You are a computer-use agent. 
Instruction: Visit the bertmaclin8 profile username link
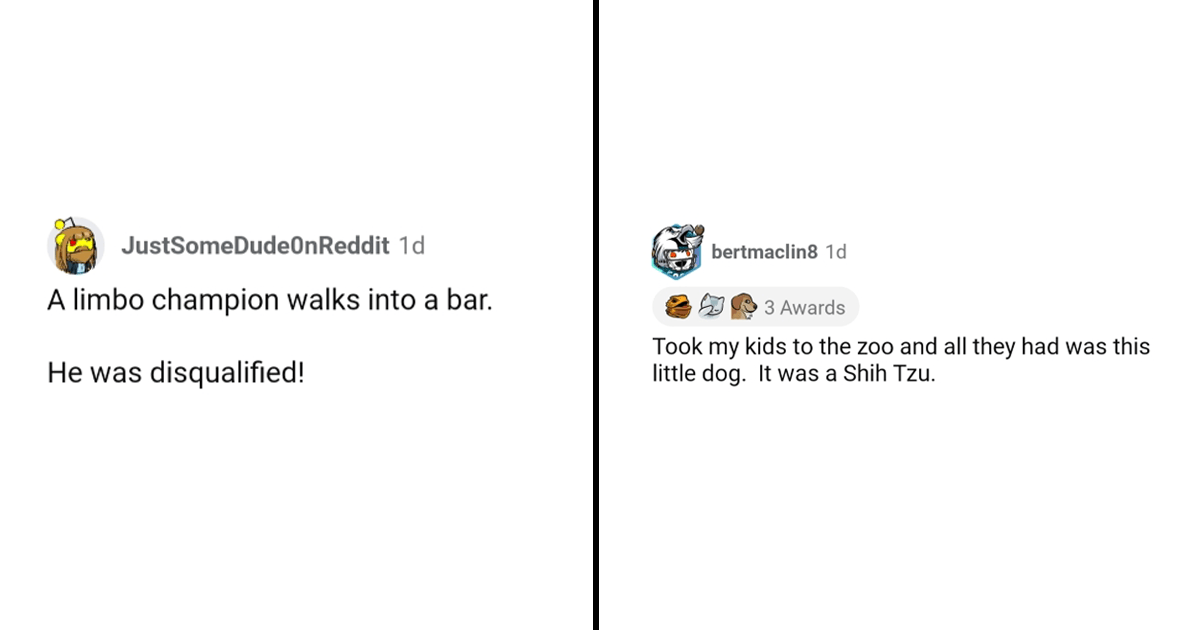click(x=764, y=252)
